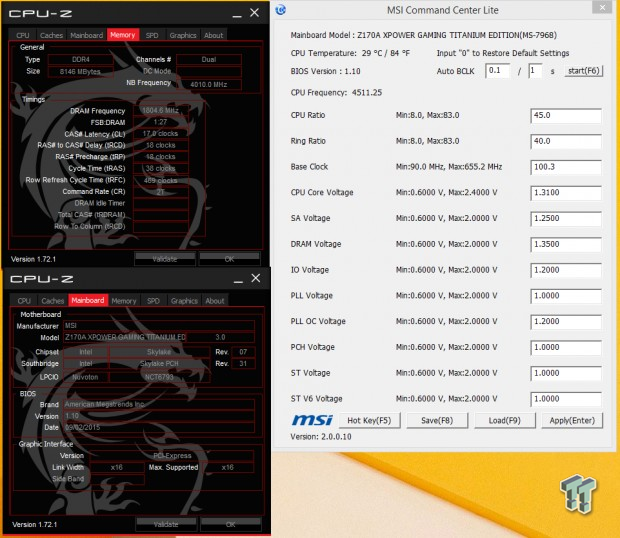Open Graphics tab in lower CPU-Z window

pyautogui.click(x=184, y=300)
